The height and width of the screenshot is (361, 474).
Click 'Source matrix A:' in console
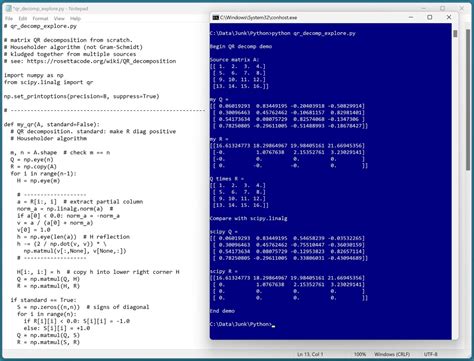tap(234, 60)
